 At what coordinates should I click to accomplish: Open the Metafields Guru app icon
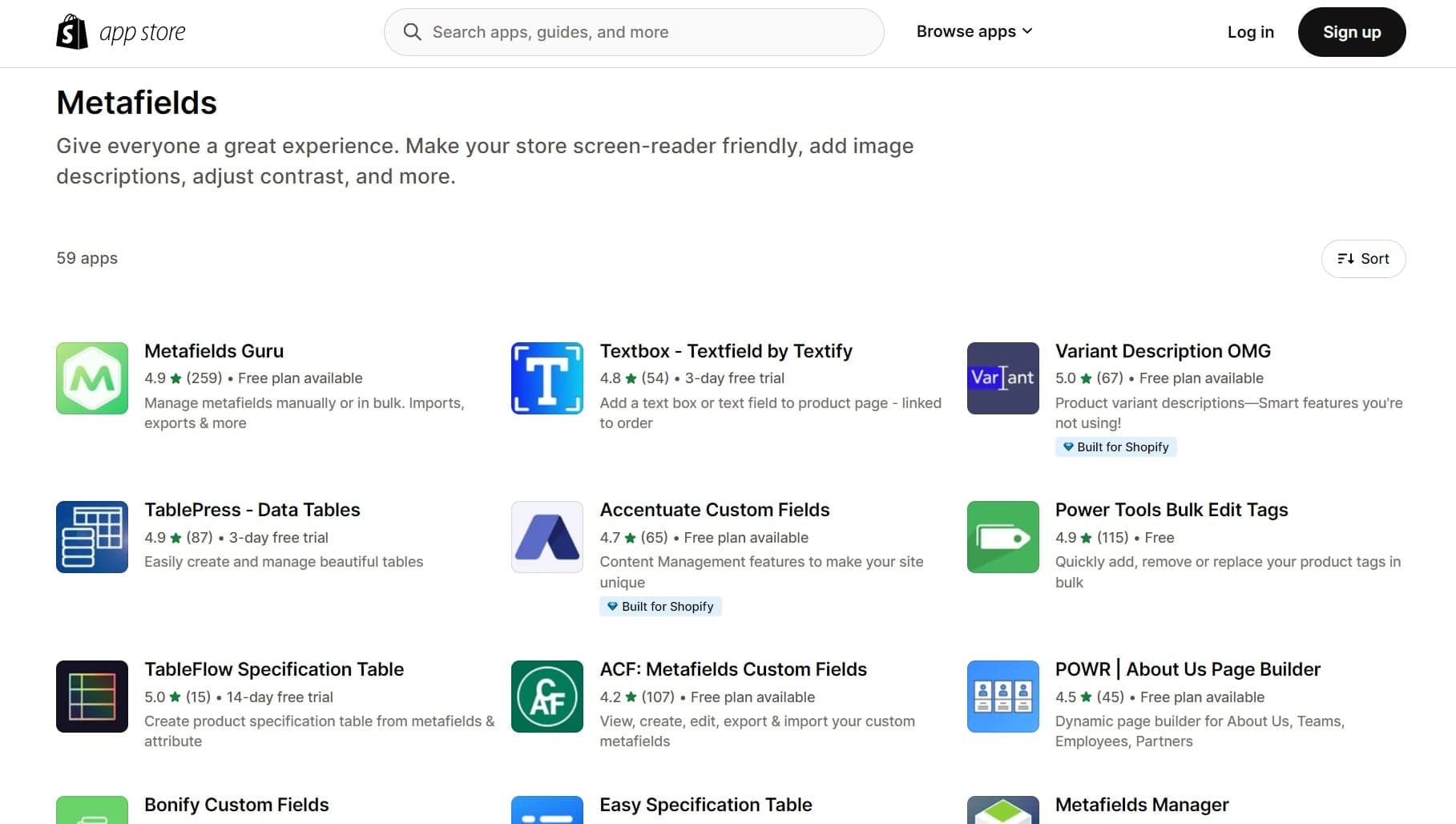pos(92,378)
